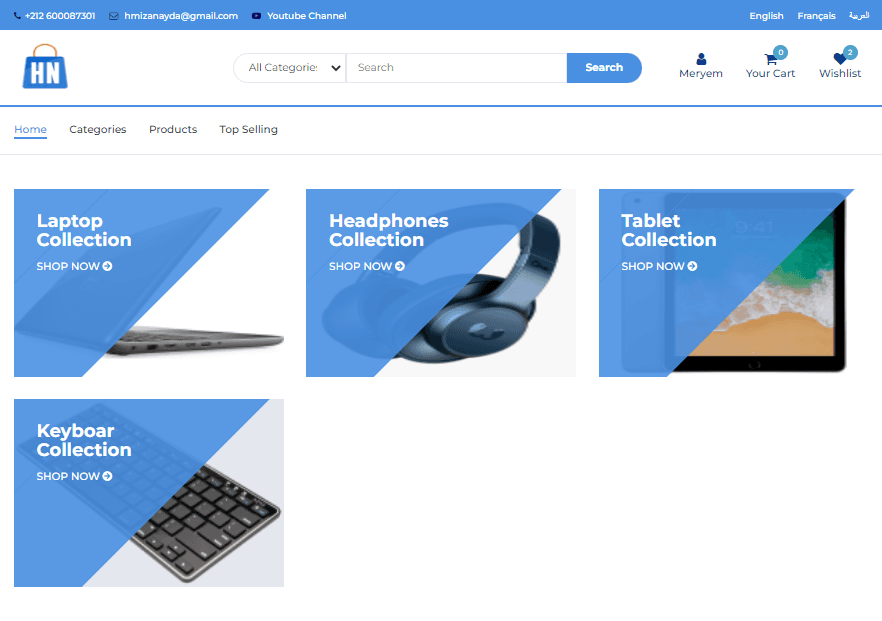Switch language to Français
882x621 pixels.
(x=816, y=16)
